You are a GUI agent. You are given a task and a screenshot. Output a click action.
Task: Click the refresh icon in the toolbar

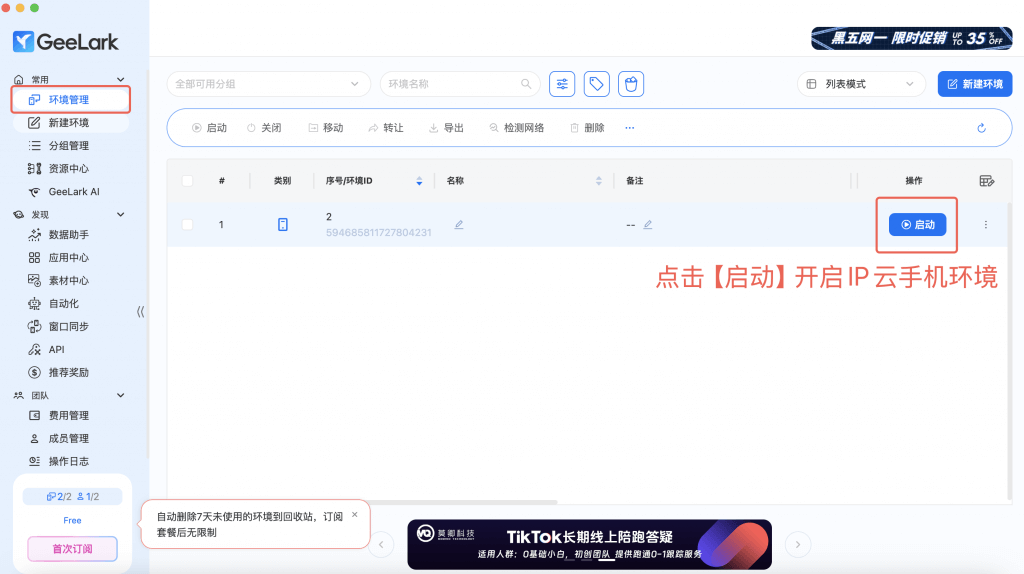pyautogui.click(x=981, y=128)
